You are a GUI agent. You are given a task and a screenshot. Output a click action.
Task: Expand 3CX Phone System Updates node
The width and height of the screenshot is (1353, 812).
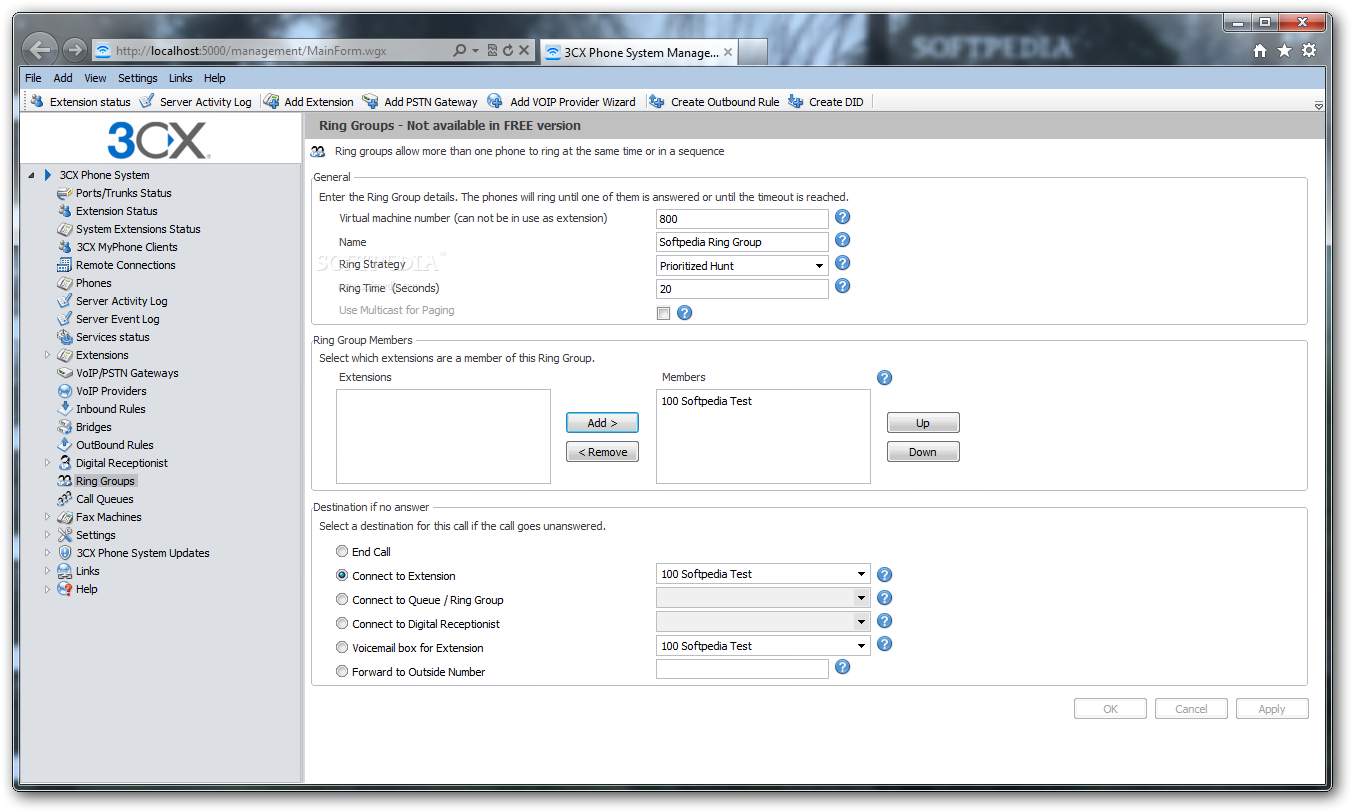[47, 553]
